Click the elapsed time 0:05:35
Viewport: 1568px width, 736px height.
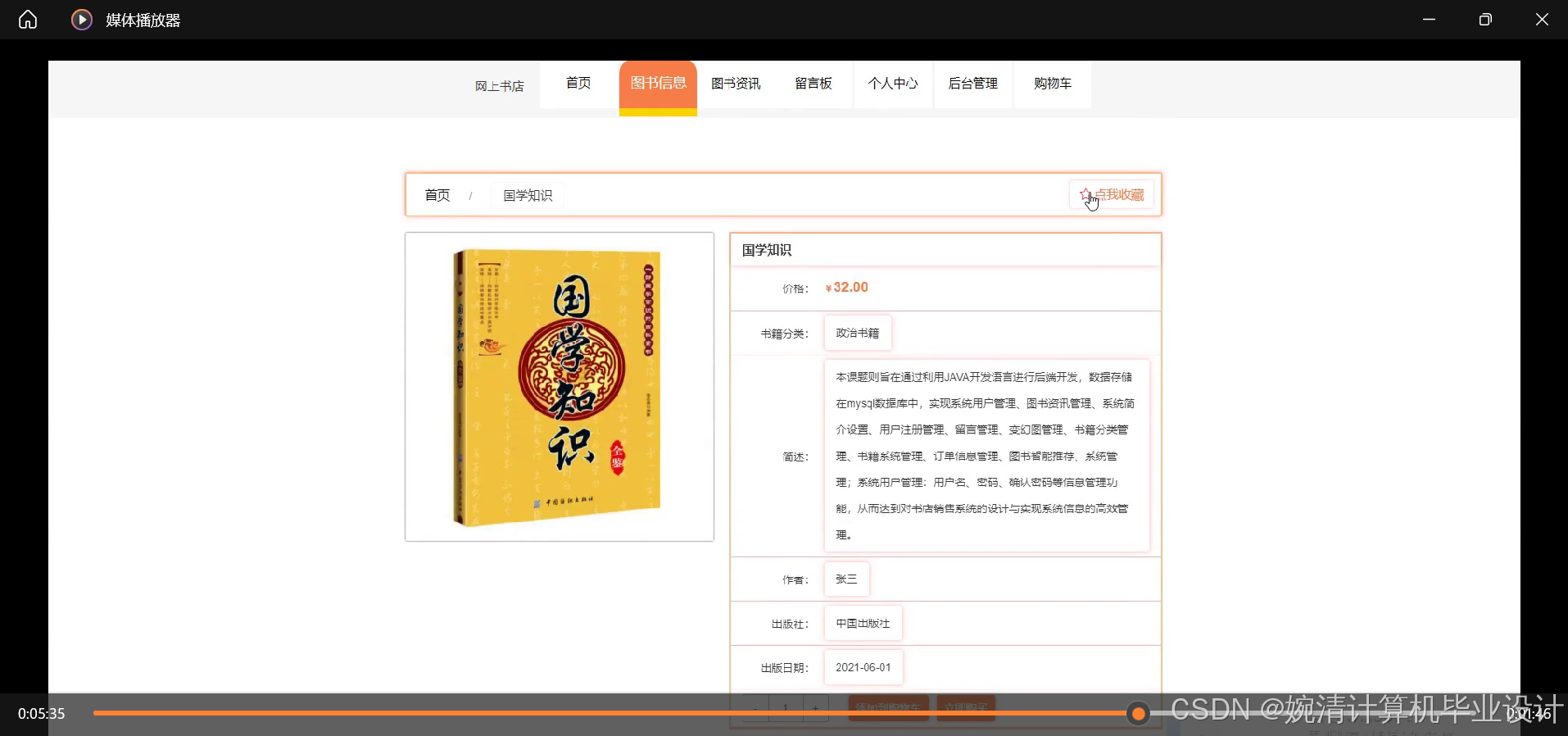pyautogui.click(x=42, y=714)
